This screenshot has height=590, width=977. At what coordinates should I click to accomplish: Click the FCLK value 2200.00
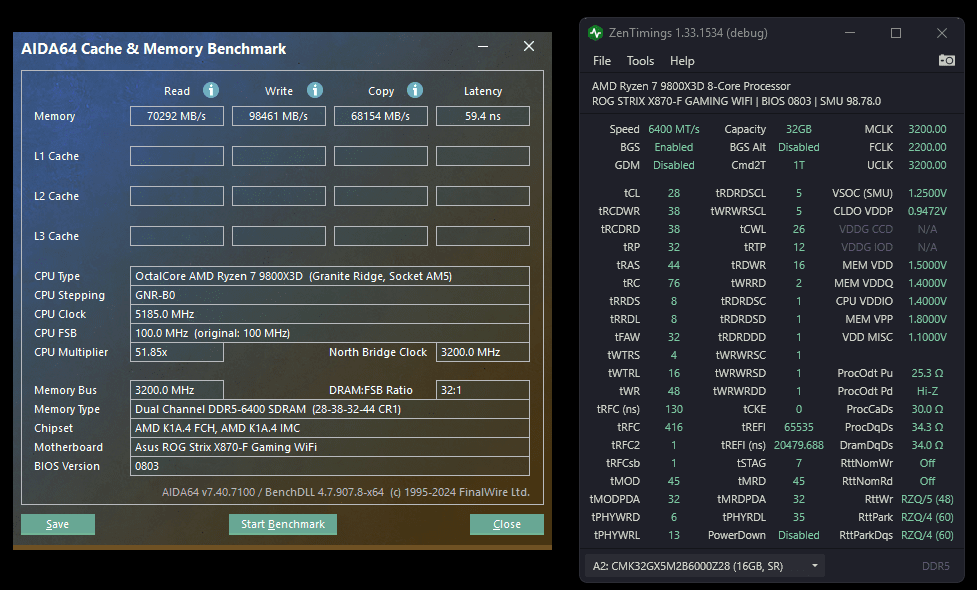pos(927,147)
